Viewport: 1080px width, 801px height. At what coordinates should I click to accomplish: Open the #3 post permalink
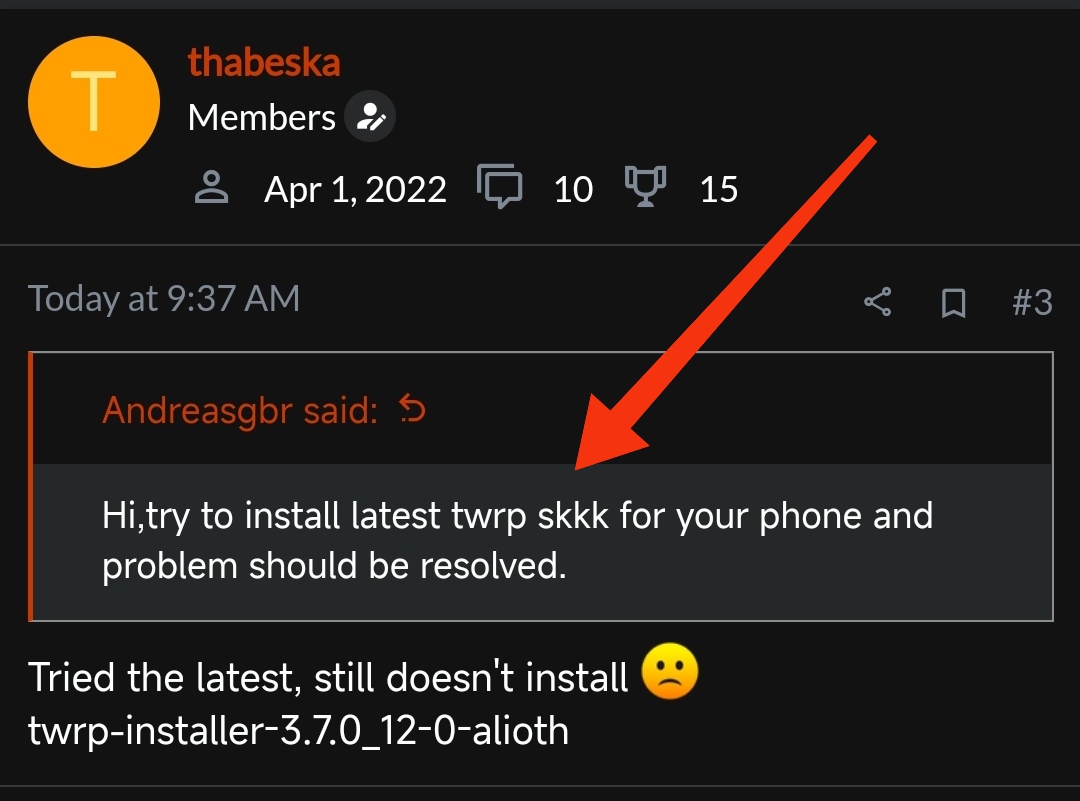point(1032,302)
